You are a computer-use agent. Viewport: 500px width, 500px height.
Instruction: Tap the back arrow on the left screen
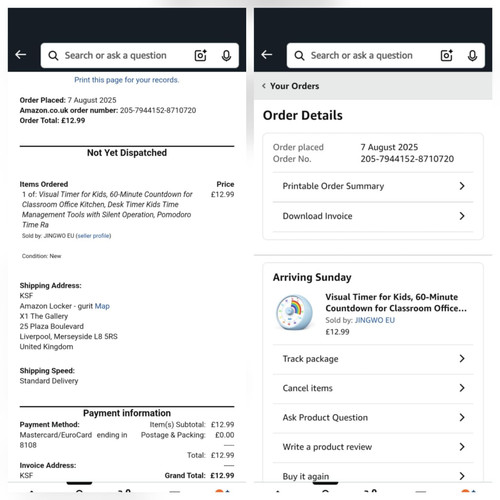tap(21, 55)
